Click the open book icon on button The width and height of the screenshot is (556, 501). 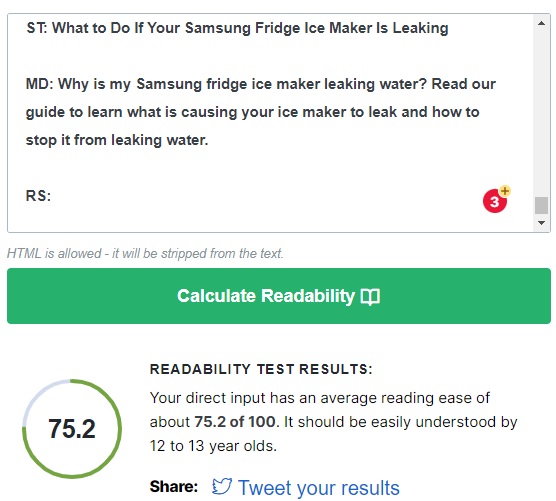coord(370,296)
